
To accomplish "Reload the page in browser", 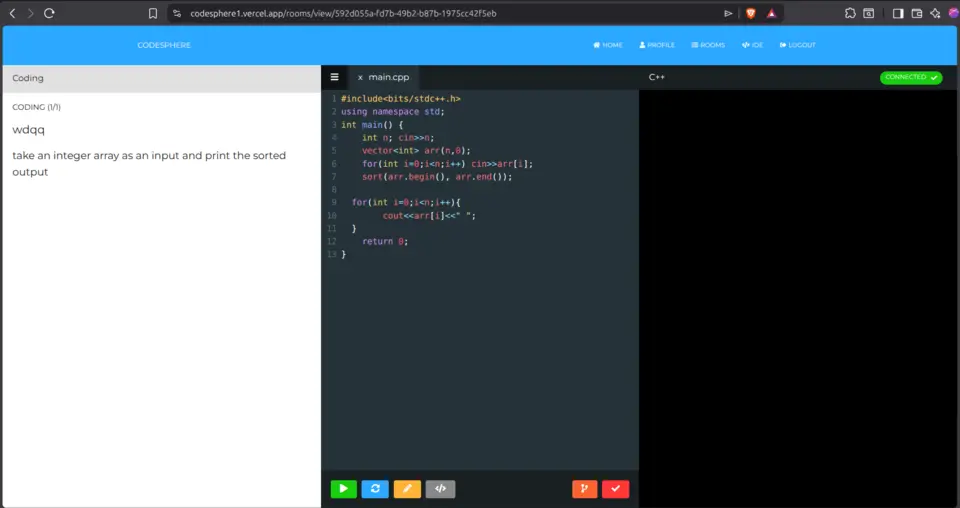I will click(50, 13).
